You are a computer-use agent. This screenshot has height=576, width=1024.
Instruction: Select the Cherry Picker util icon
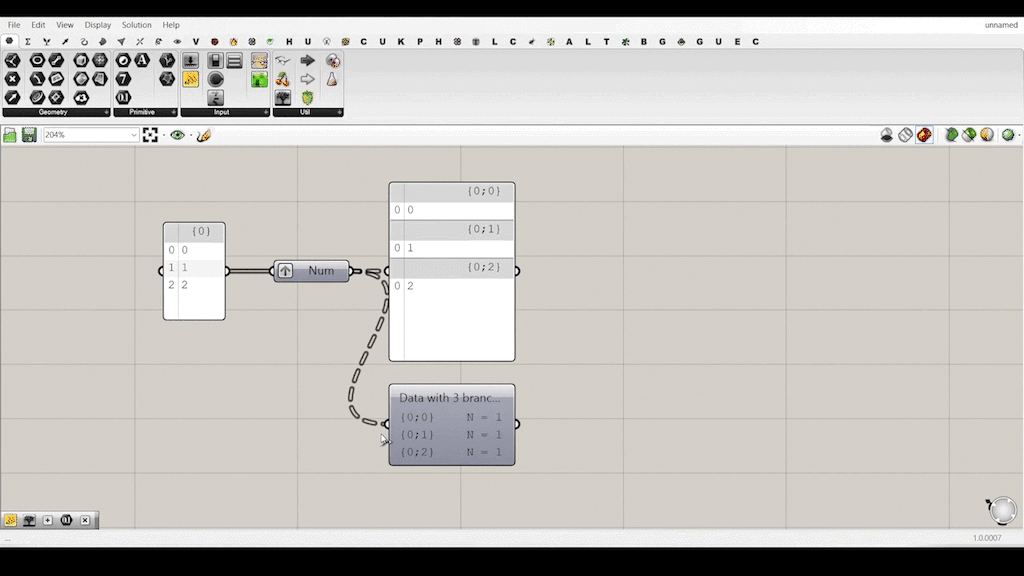[x=283, y=79]
